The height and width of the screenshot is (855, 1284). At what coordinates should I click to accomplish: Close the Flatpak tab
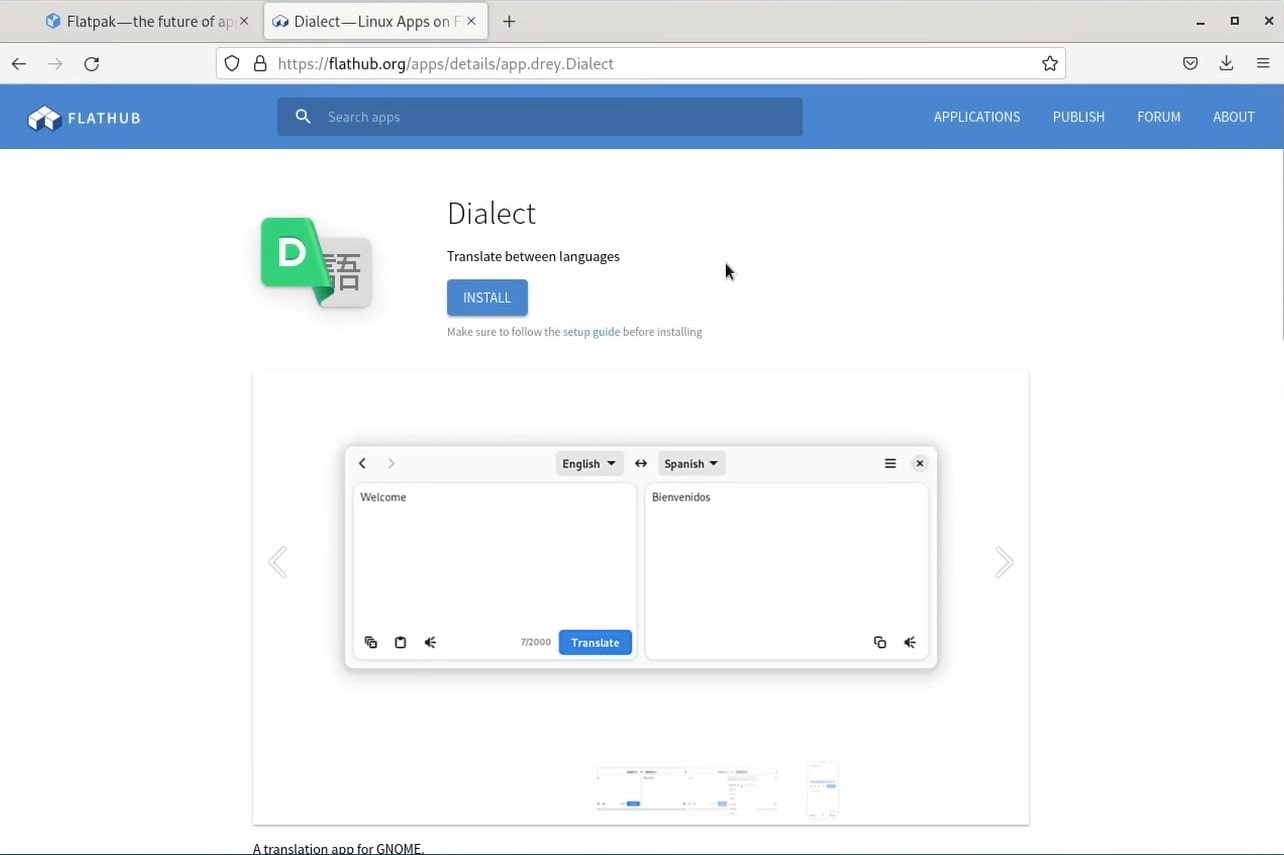pyautogui.click(x=244, y=21)
